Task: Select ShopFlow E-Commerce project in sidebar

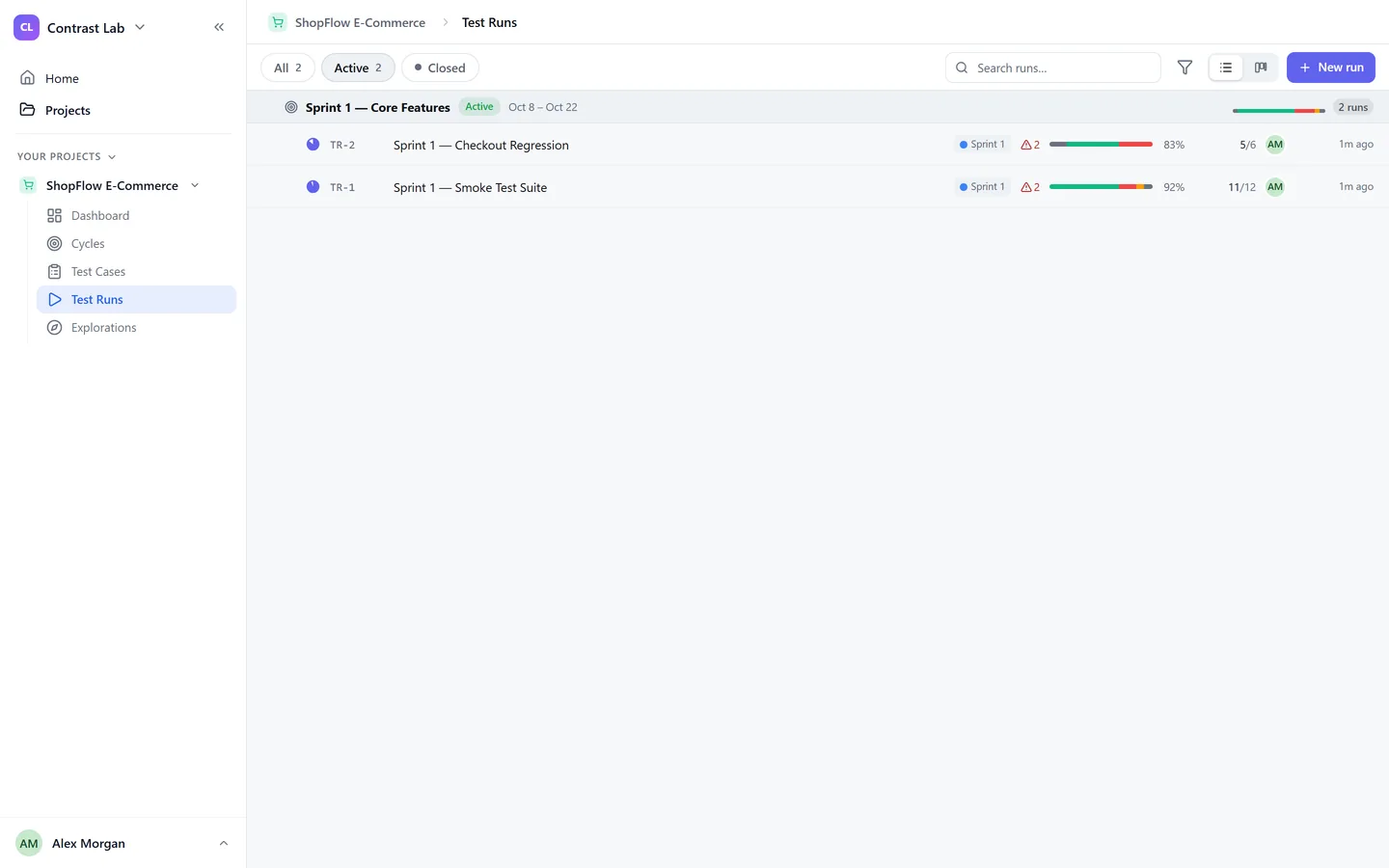Action: coord(112,185)
